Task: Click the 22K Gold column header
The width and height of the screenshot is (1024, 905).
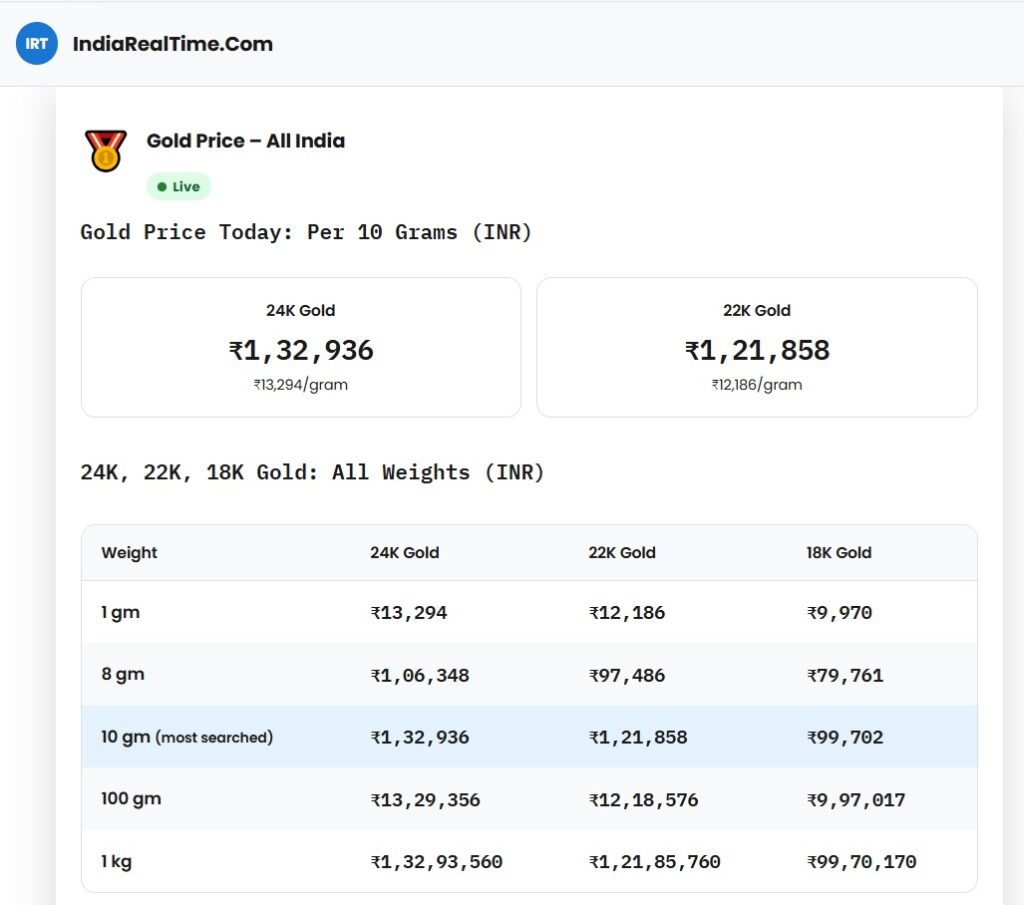Action: (622, 552)
